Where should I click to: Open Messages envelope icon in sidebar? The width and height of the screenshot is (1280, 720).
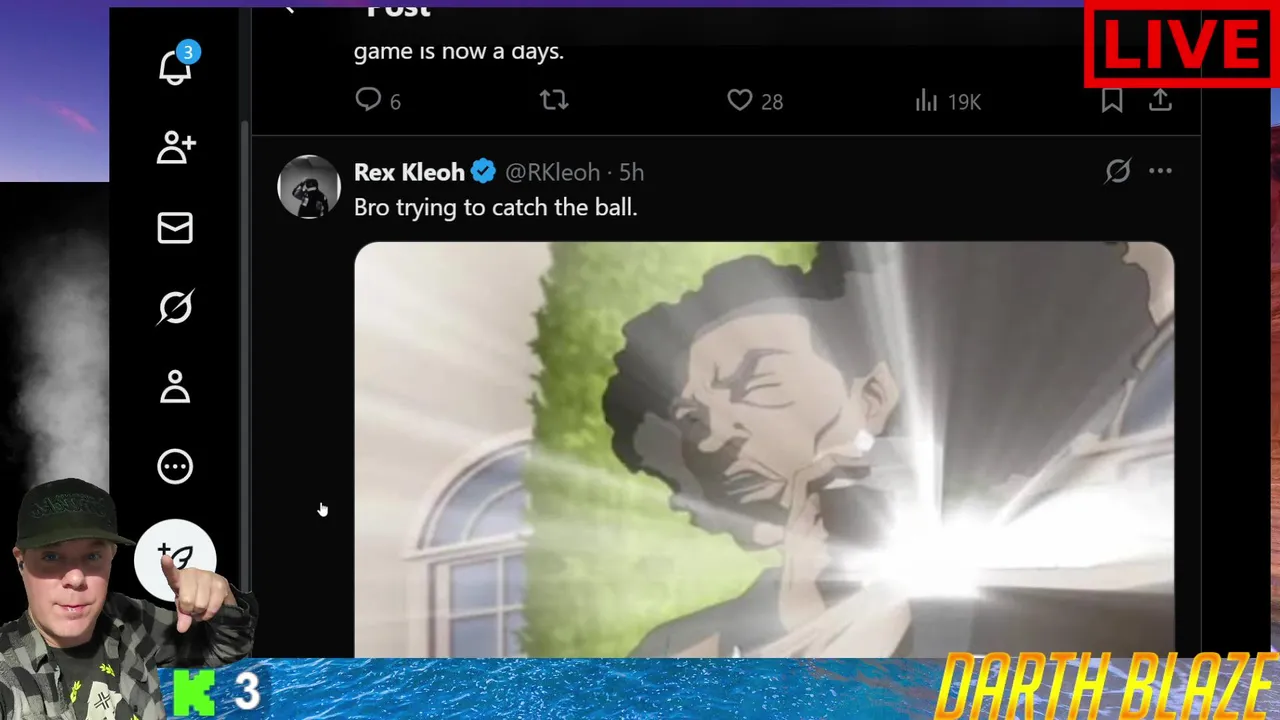pos(175,228)
